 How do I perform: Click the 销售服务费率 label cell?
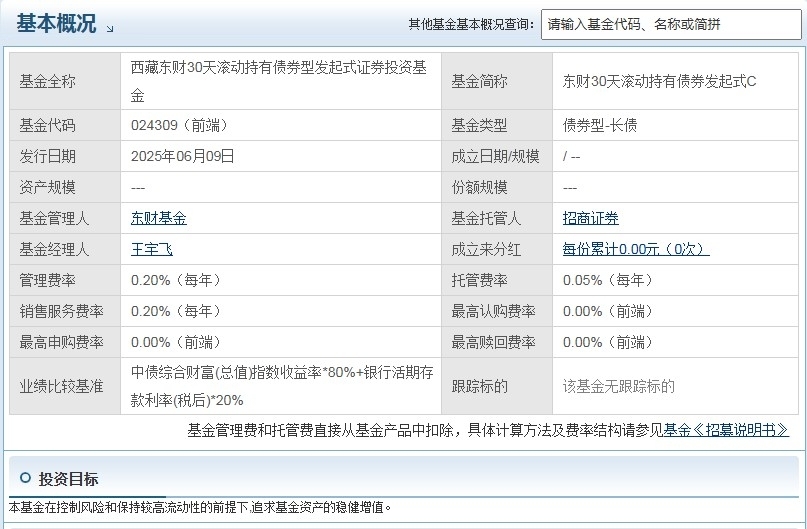click(x=65, y=311)
